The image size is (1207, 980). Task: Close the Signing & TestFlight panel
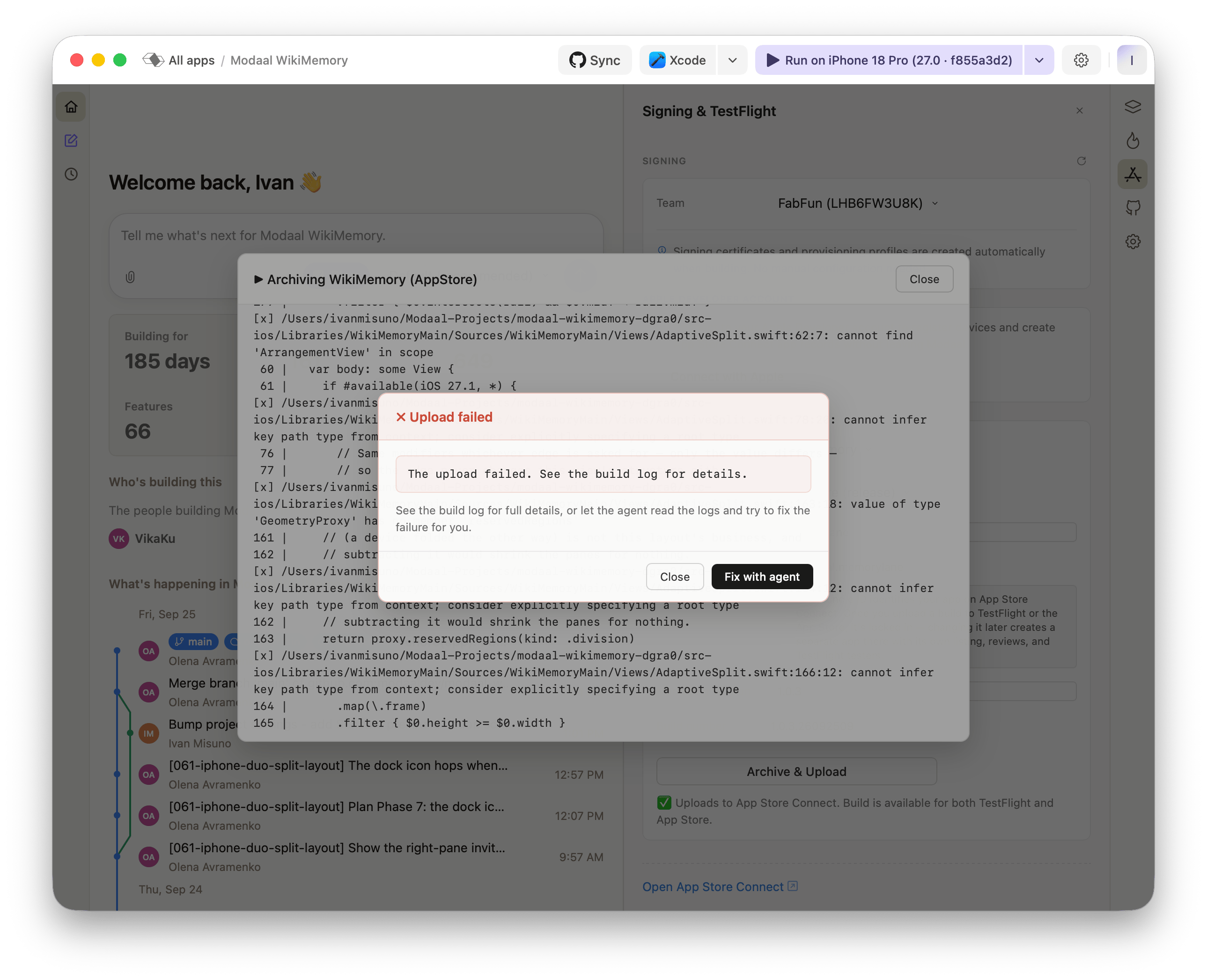[x=1079, y=111]
